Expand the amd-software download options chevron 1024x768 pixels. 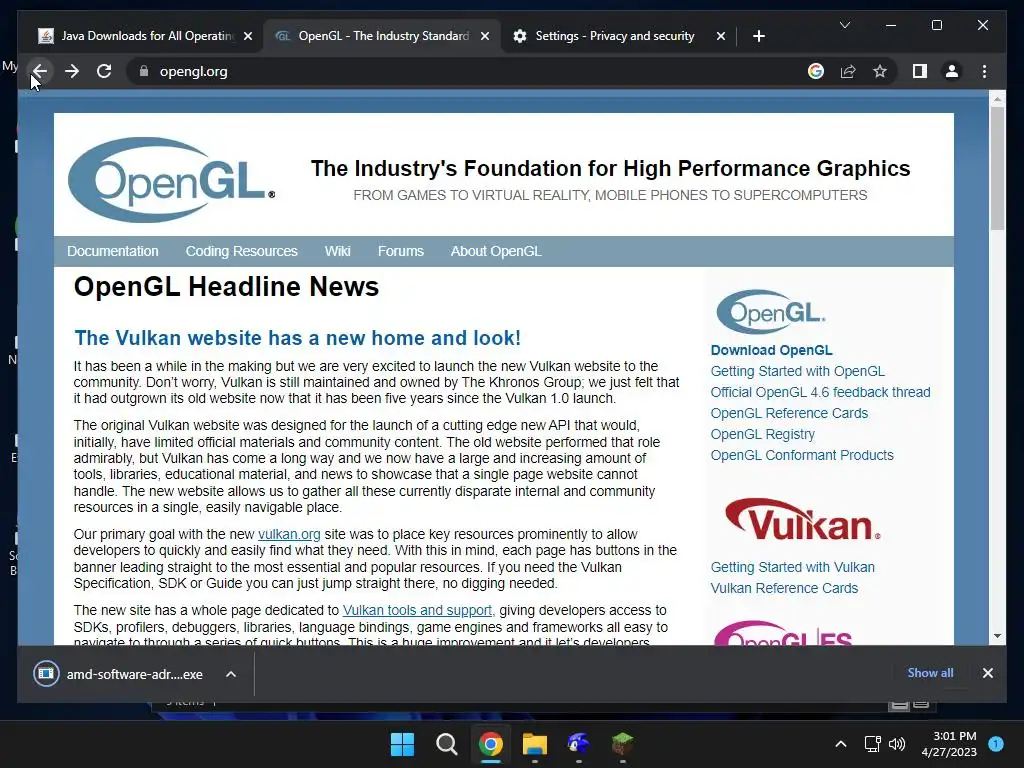[x=231, y=674]
